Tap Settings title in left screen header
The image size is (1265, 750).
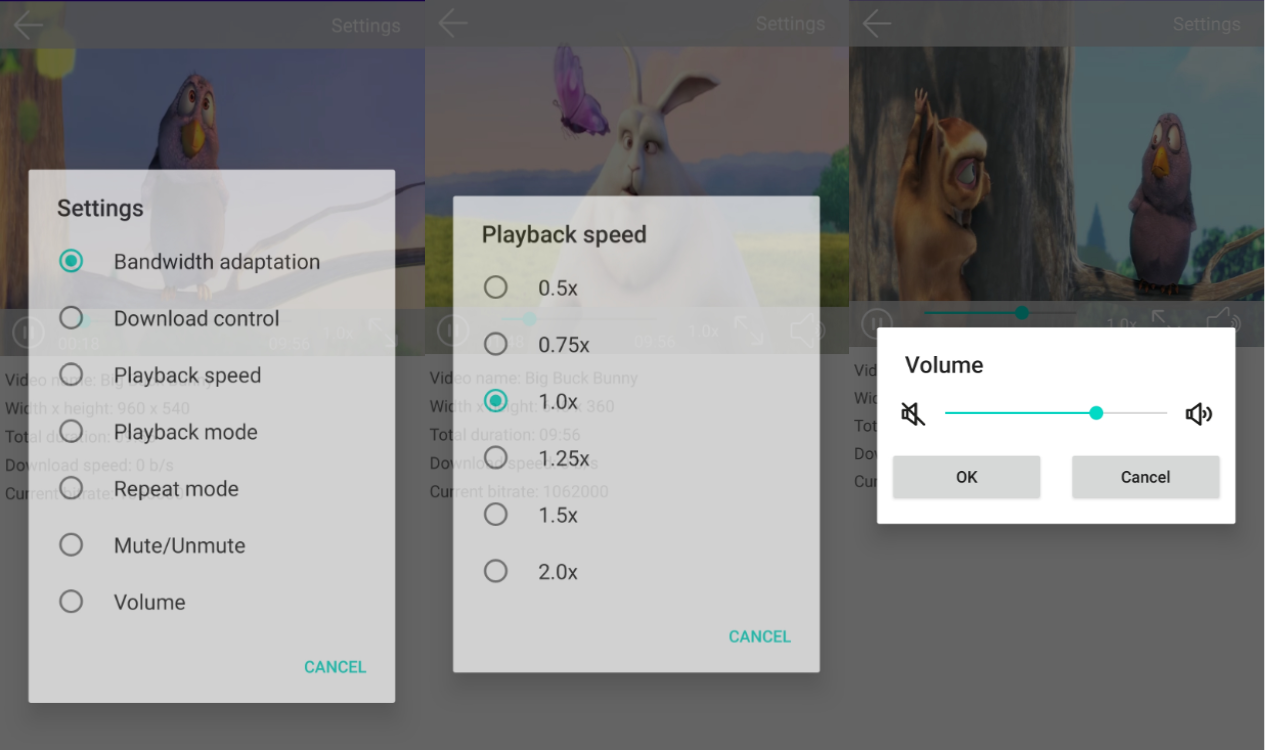[x=366, y=26]
